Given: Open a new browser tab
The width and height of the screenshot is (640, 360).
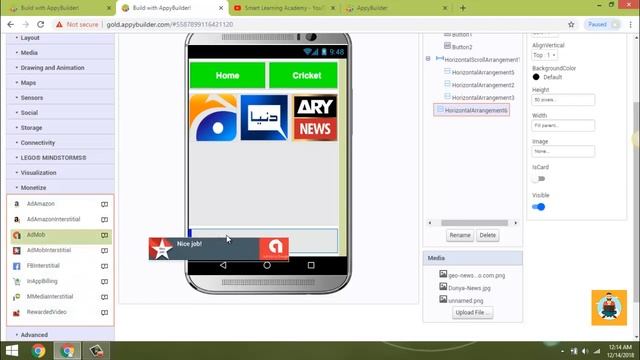Looking at the screenshot, I should point(462,8).
